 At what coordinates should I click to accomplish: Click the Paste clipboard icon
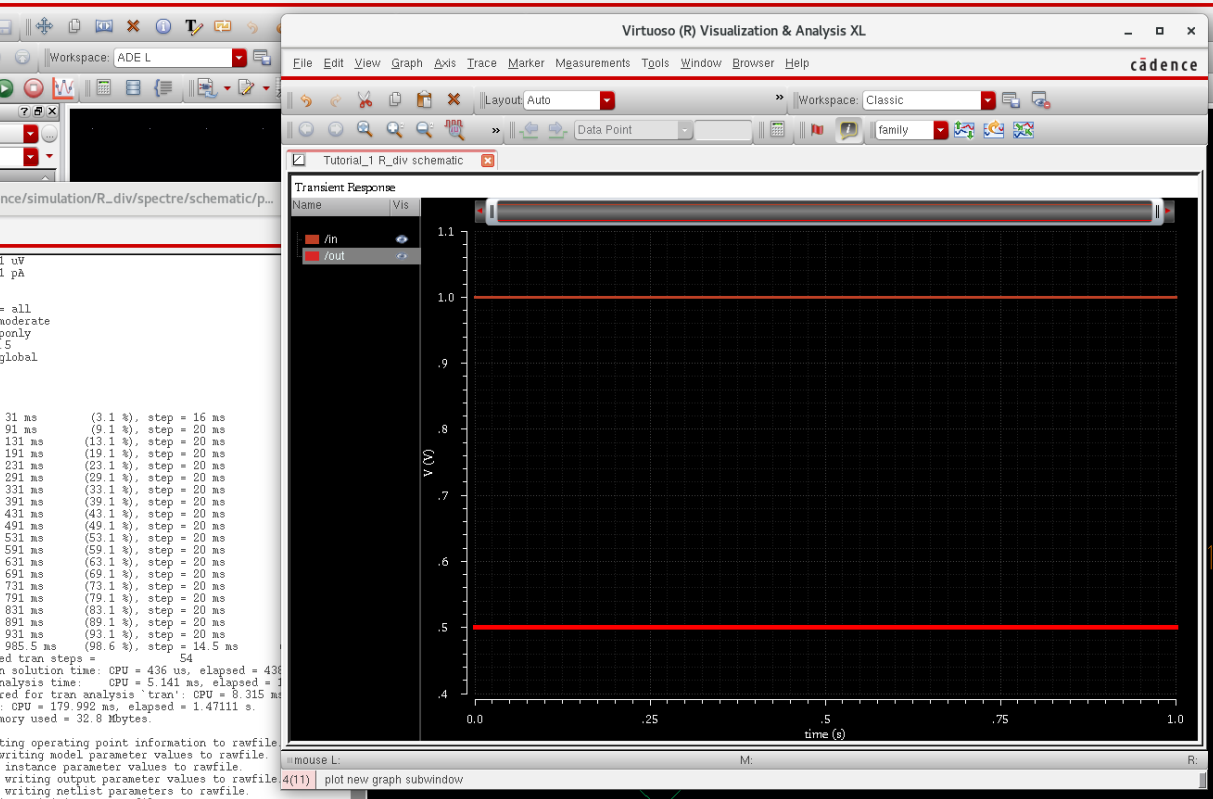tap(424, 100)
